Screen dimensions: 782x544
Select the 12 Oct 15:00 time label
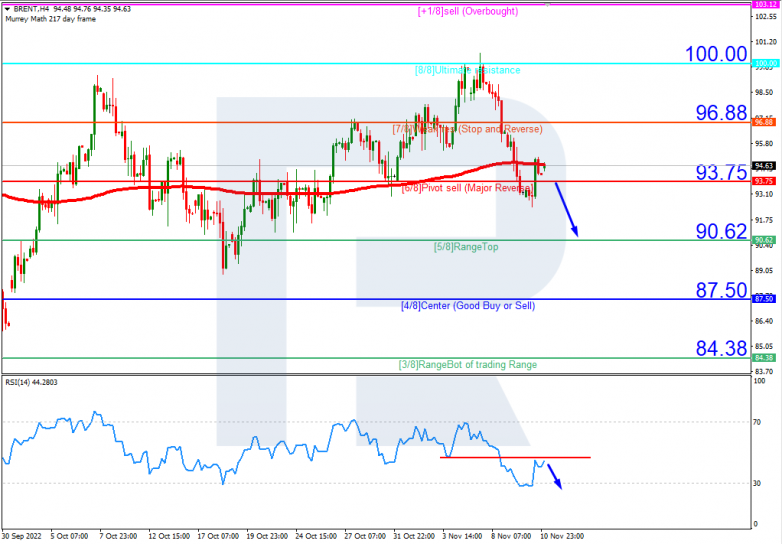point(169,537)
